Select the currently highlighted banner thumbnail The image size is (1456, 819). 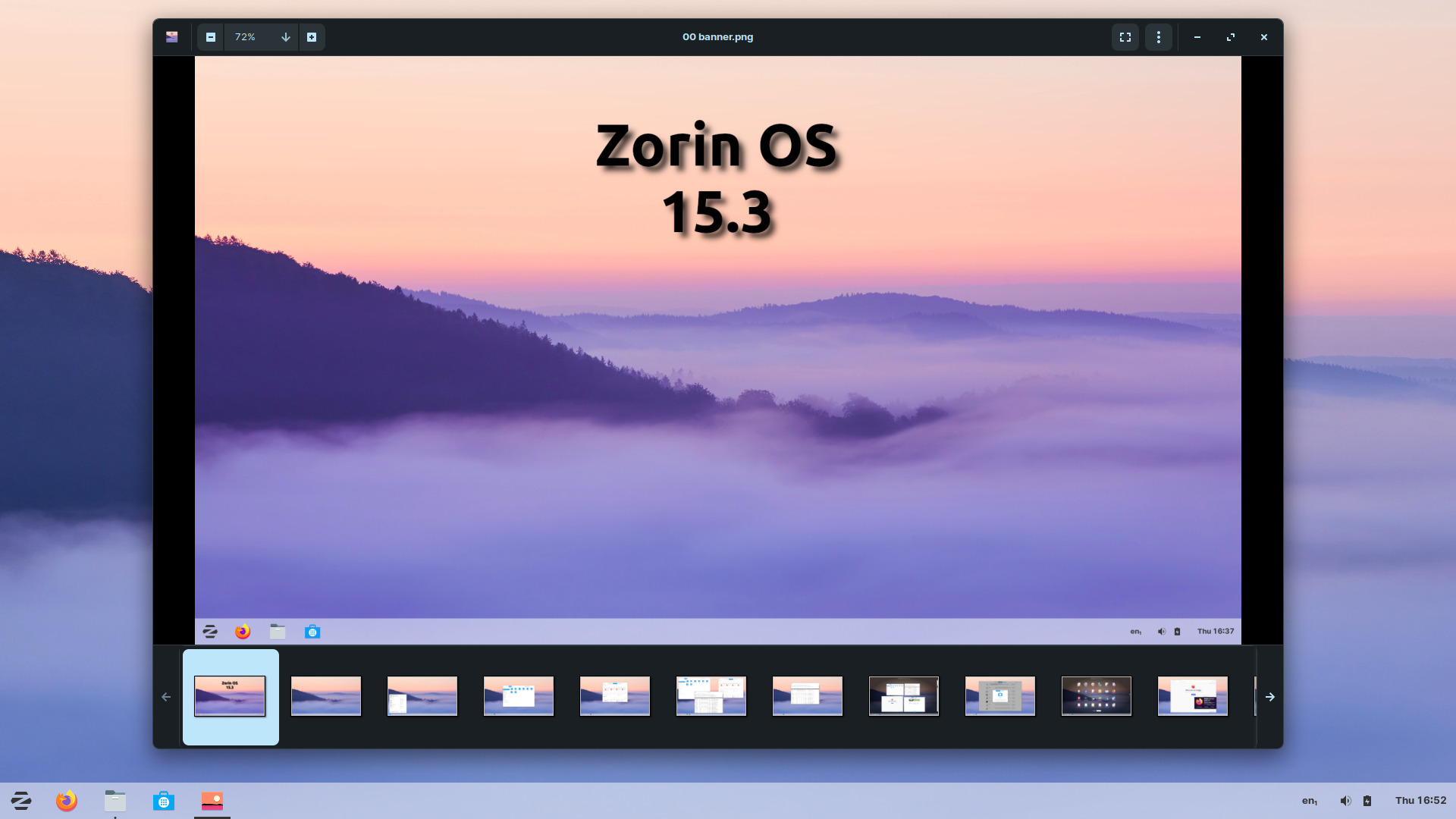(x=231, y=696)
